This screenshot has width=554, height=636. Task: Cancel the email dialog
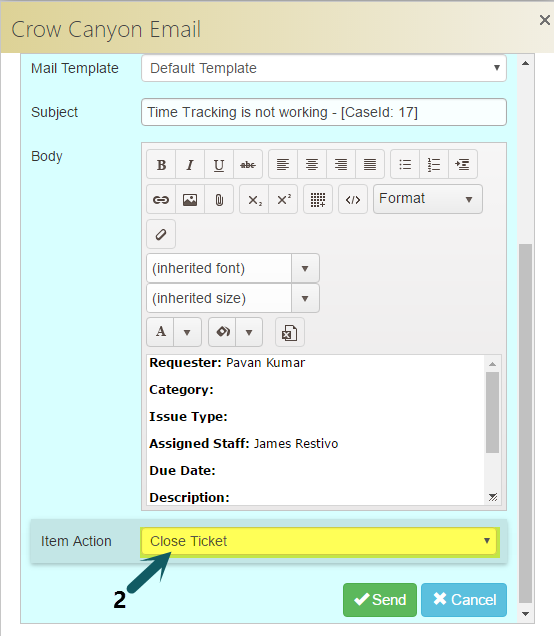click(464, 599)
